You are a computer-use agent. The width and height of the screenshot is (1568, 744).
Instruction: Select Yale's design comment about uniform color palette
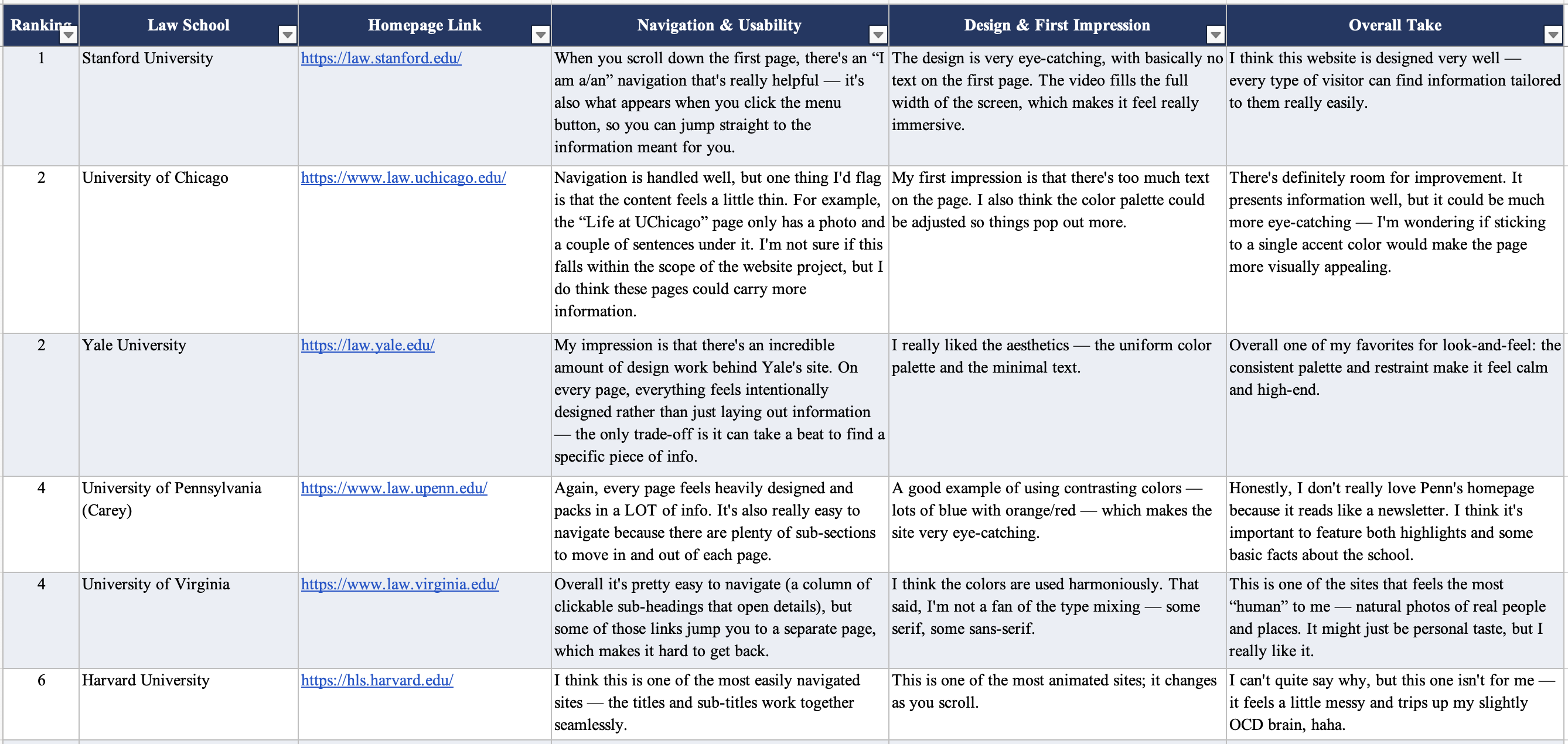click(x=1057, y=405)
